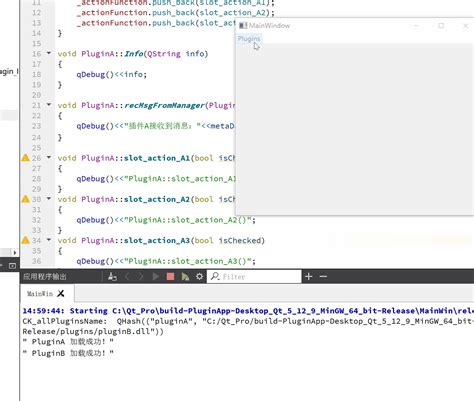Stop the running program with red square
The image size is (474, 401).
tap(170, 277)
